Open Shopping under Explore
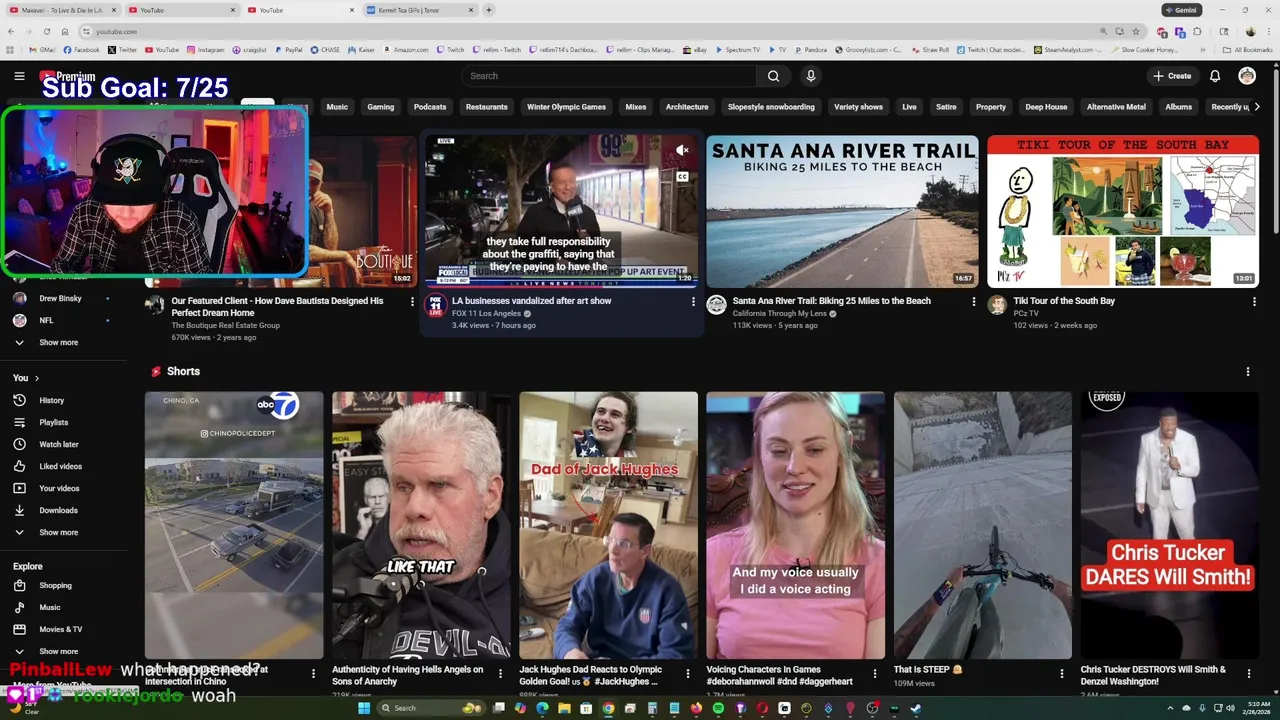The height and width of the screenshot is (720, 1280). (x=55, y=585)
